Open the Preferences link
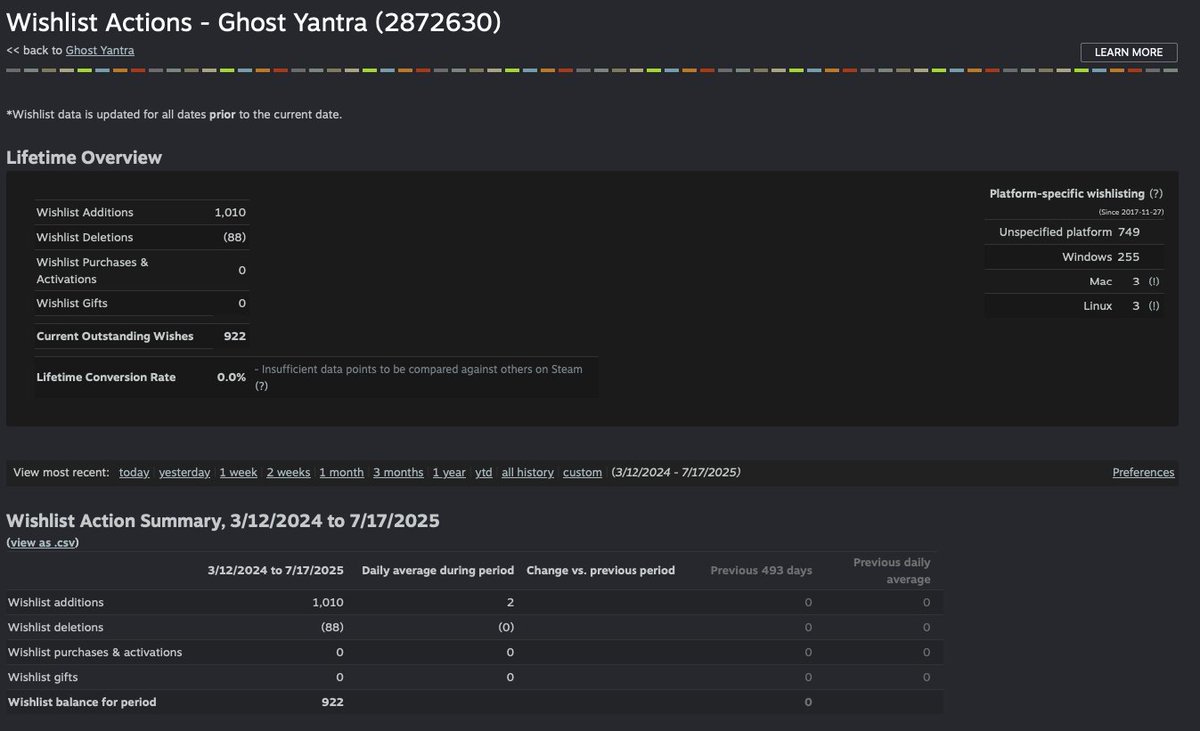This screenshot has height=731, width=1200. click(1143, 472)
